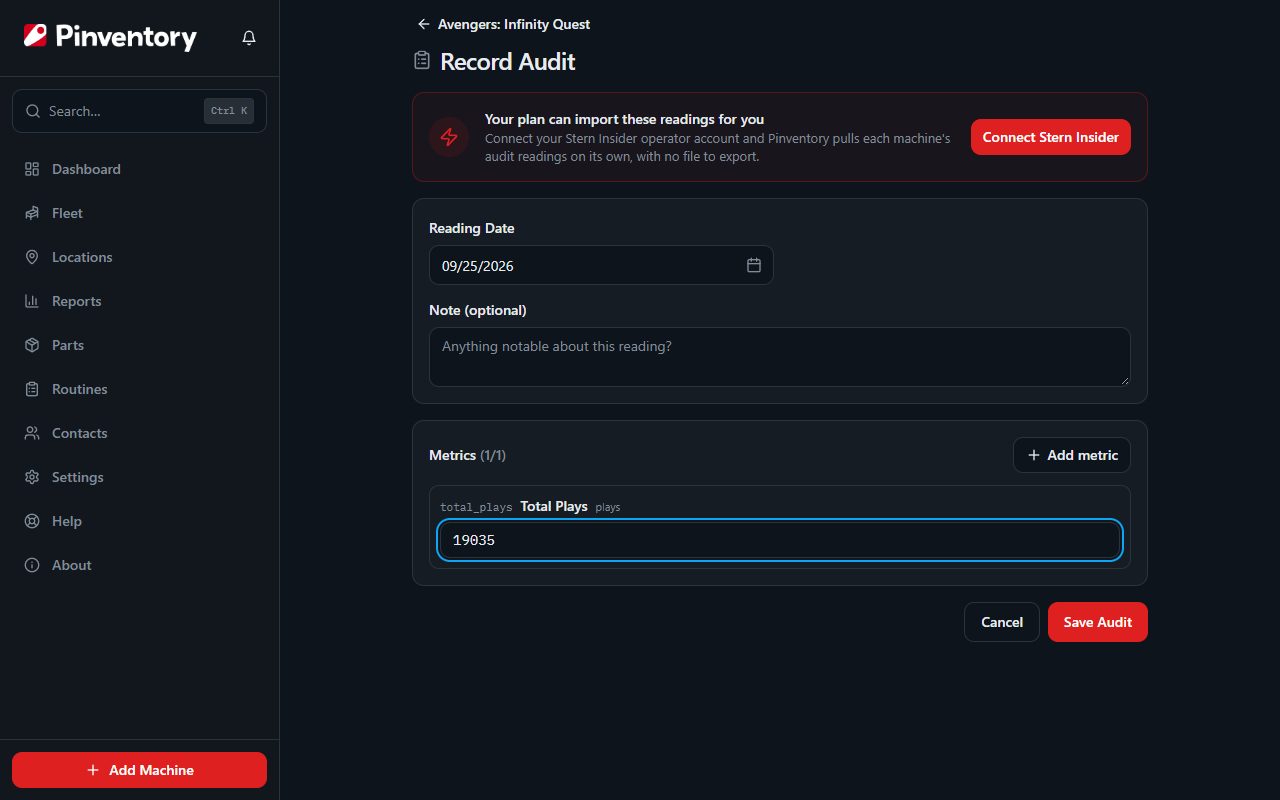
Task: Click the Contacts people icon
Action: pyautogui.click(x=32, y=433)
